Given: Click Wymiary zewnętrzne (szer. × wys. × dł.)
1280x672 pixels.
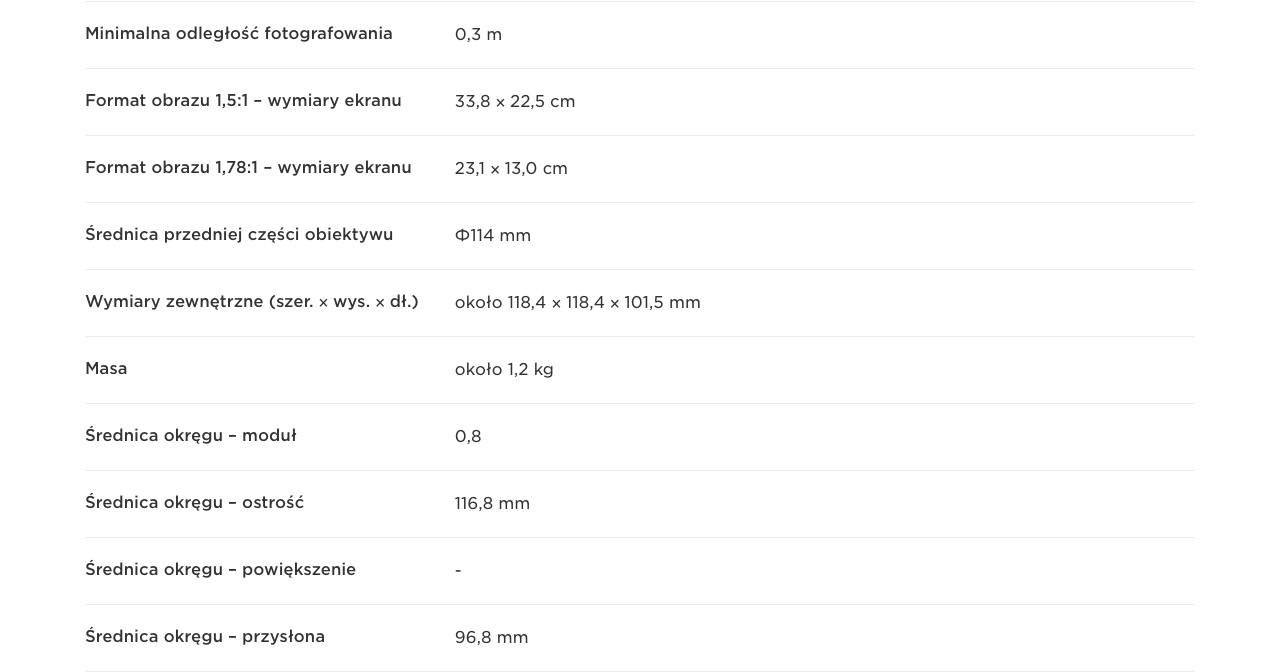Looking at the screenshot, I should click(x=252, y=302).
